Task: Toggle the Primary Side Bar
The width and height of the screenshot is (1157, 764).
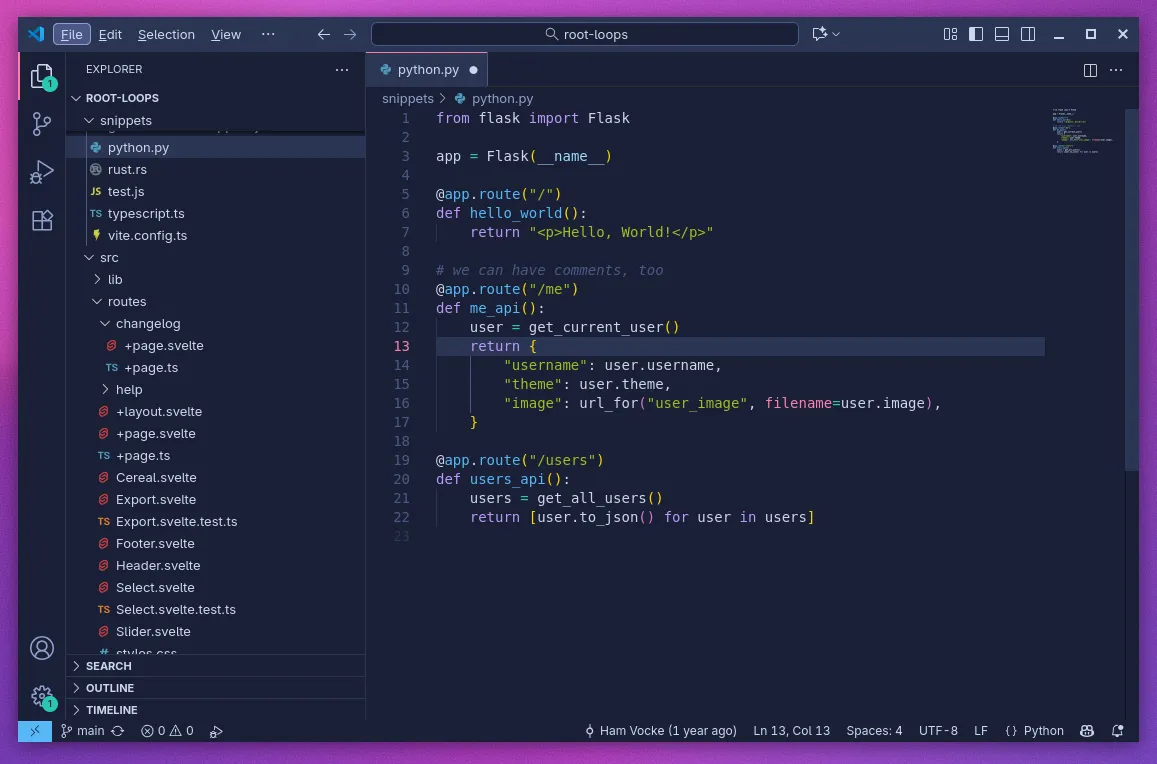Action: click(x=975, y=33)
